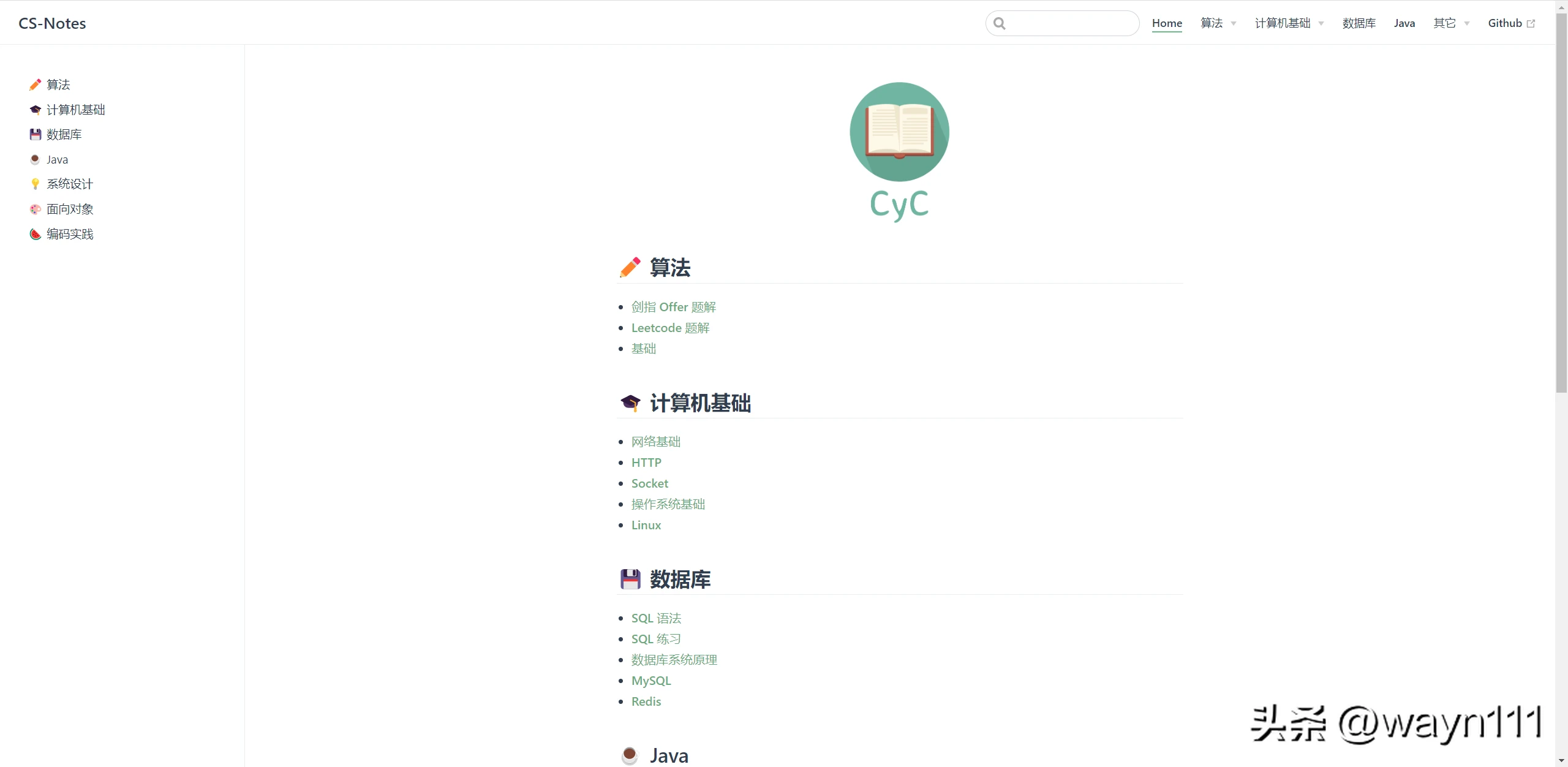Screen dimensions: 1568x767
Task: Select 计算机基础 in the left sidebar
Action: (x=76, y=110)
